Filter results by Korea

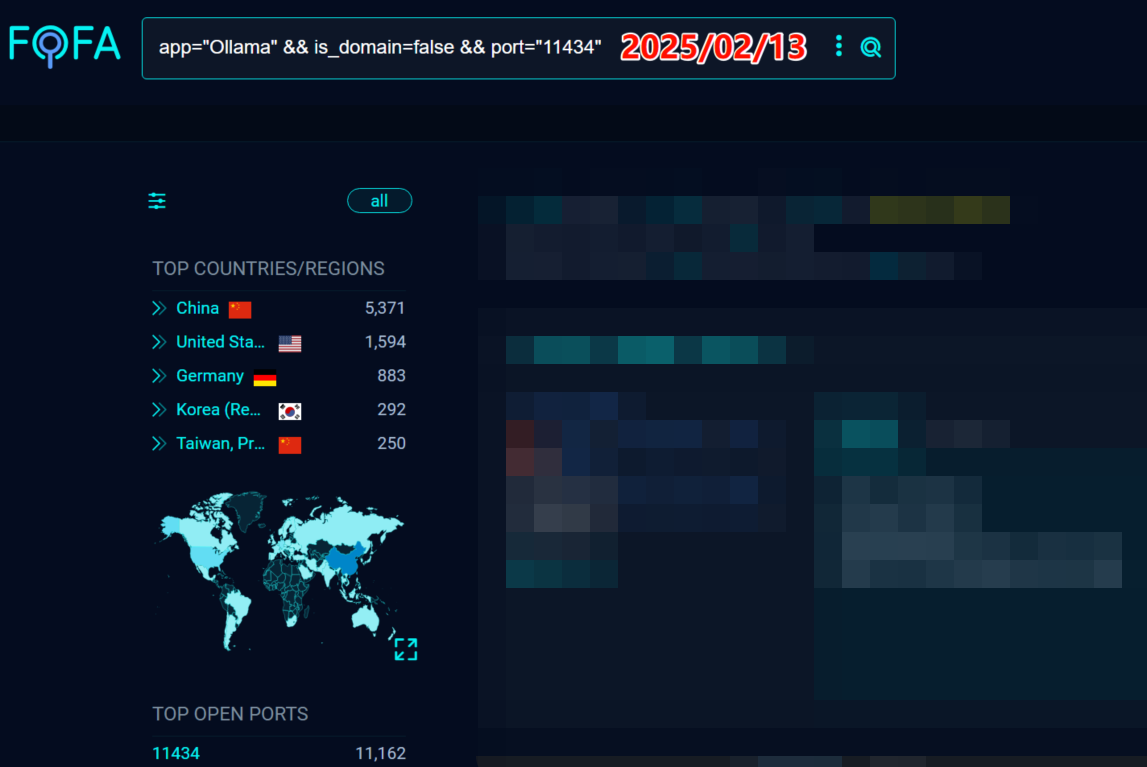pyautogui.click(x=219, y=410)
